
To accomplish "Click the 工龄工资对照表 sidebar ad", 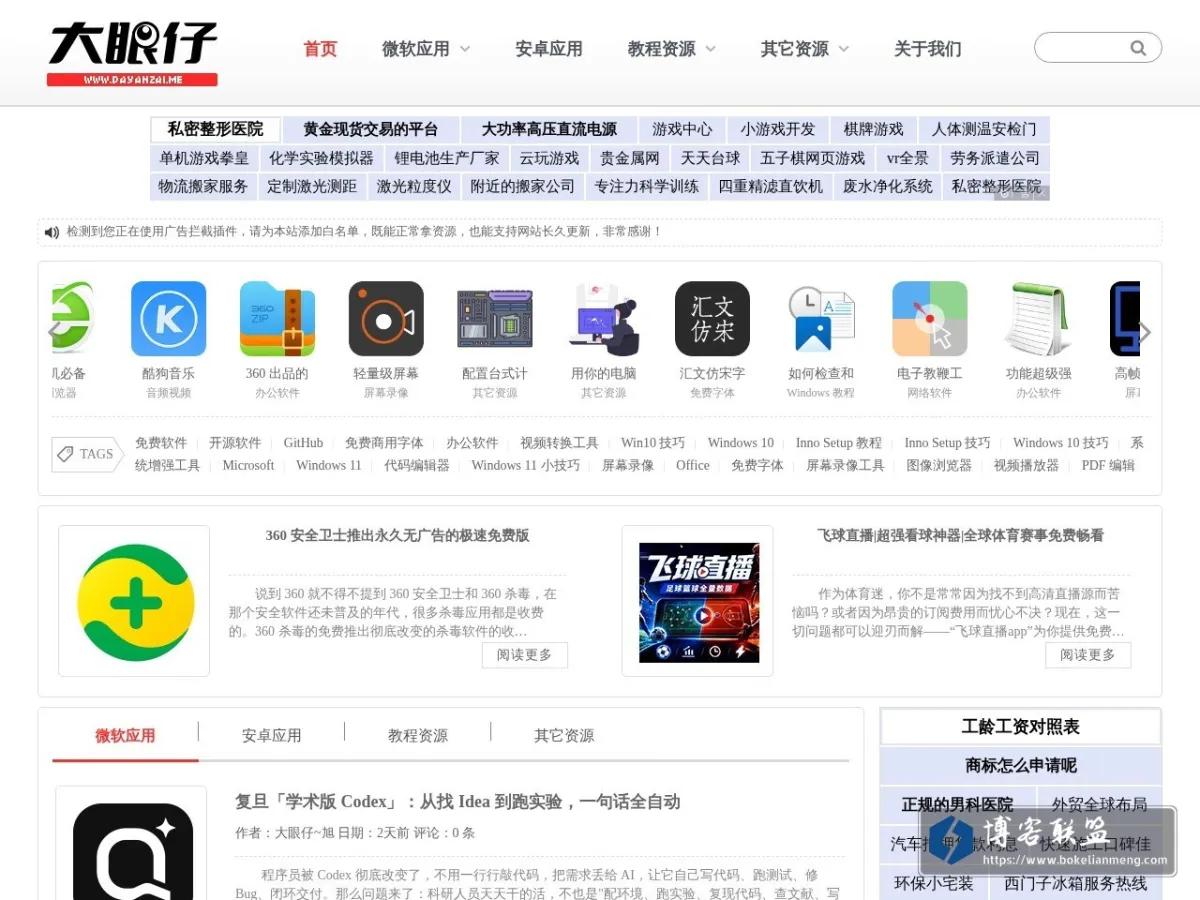I will [x=1021, y=727].
